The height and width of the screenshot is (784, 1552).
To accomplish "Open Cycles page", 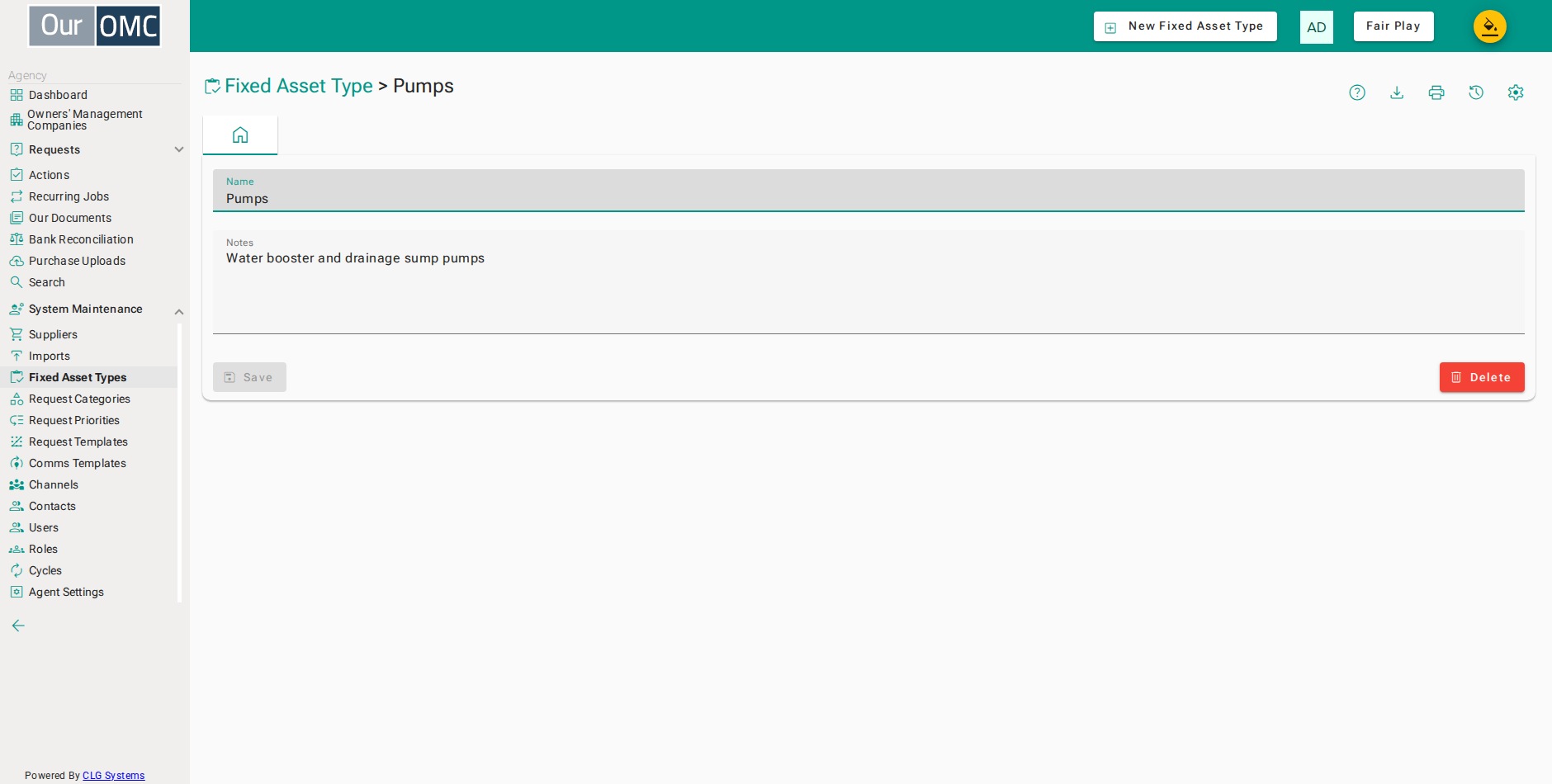I will (45, 570).
